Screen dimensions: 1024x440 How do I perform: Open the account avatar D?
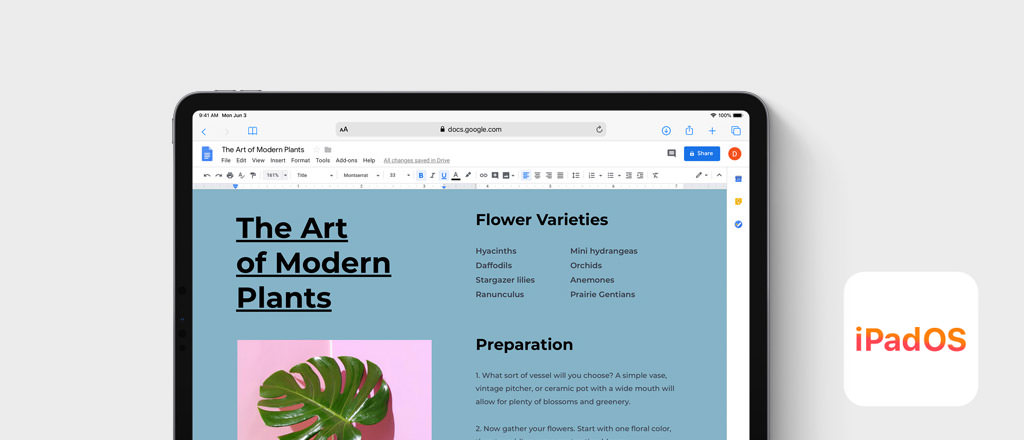click(x=735, y=153)
